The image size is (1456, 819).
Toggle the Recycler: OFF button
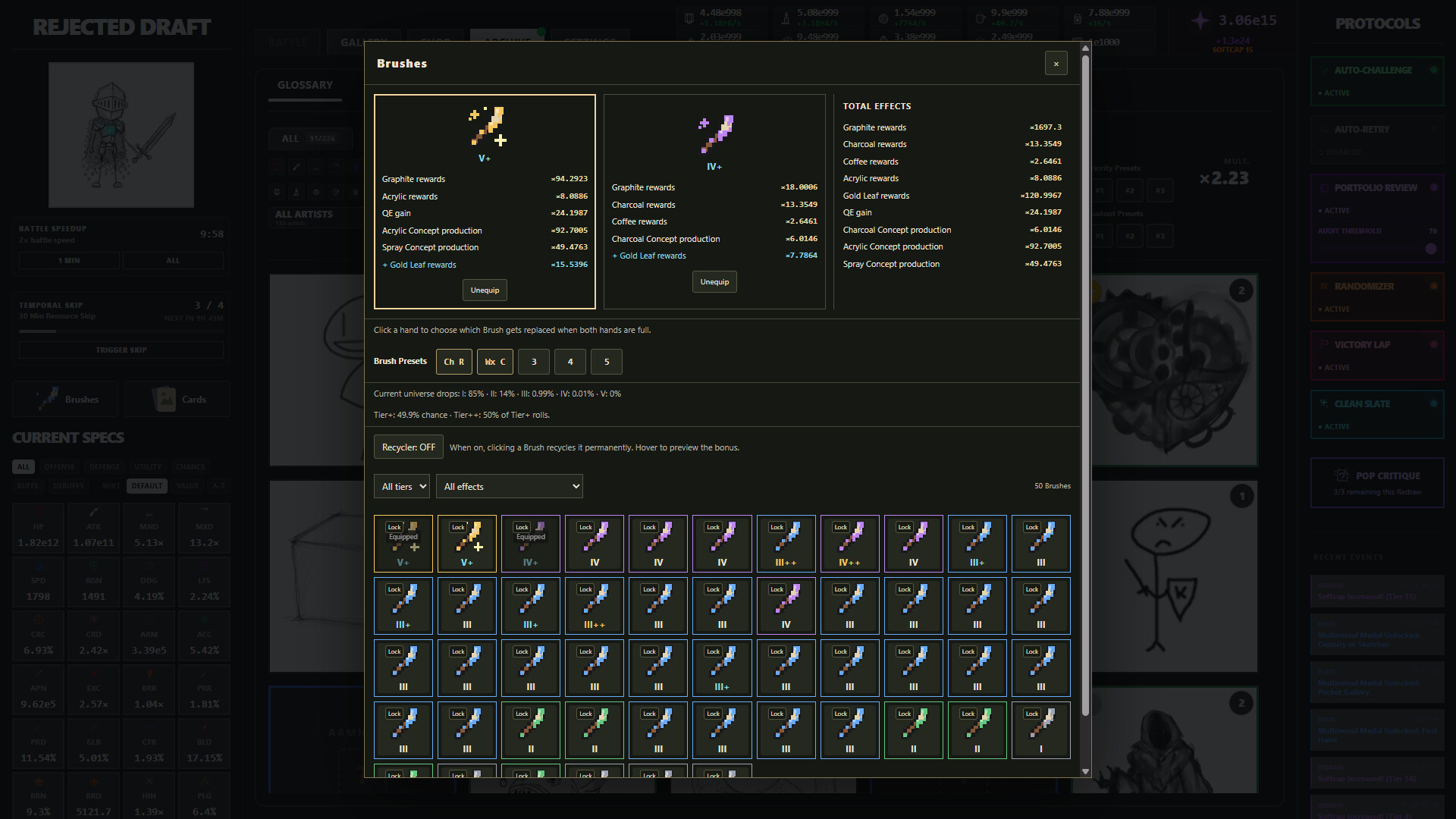click(x=409, y=447)
